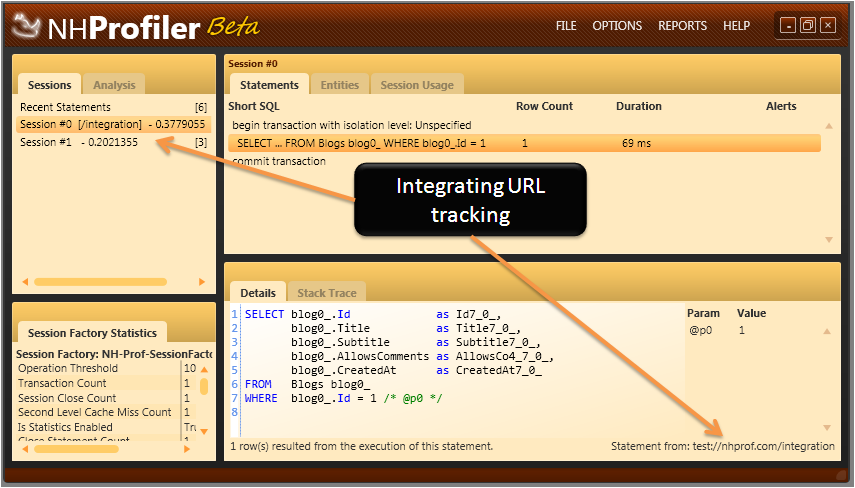The image size is (855, 488).
Task: Click the Param column header
Action: (x=703, y=313)
